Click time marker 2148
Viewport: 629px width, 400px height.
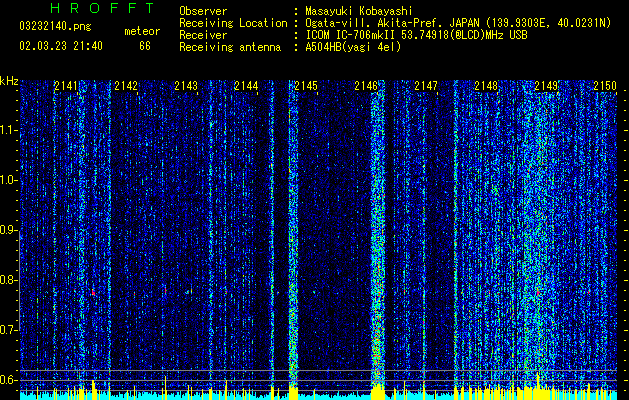point(486,86)
